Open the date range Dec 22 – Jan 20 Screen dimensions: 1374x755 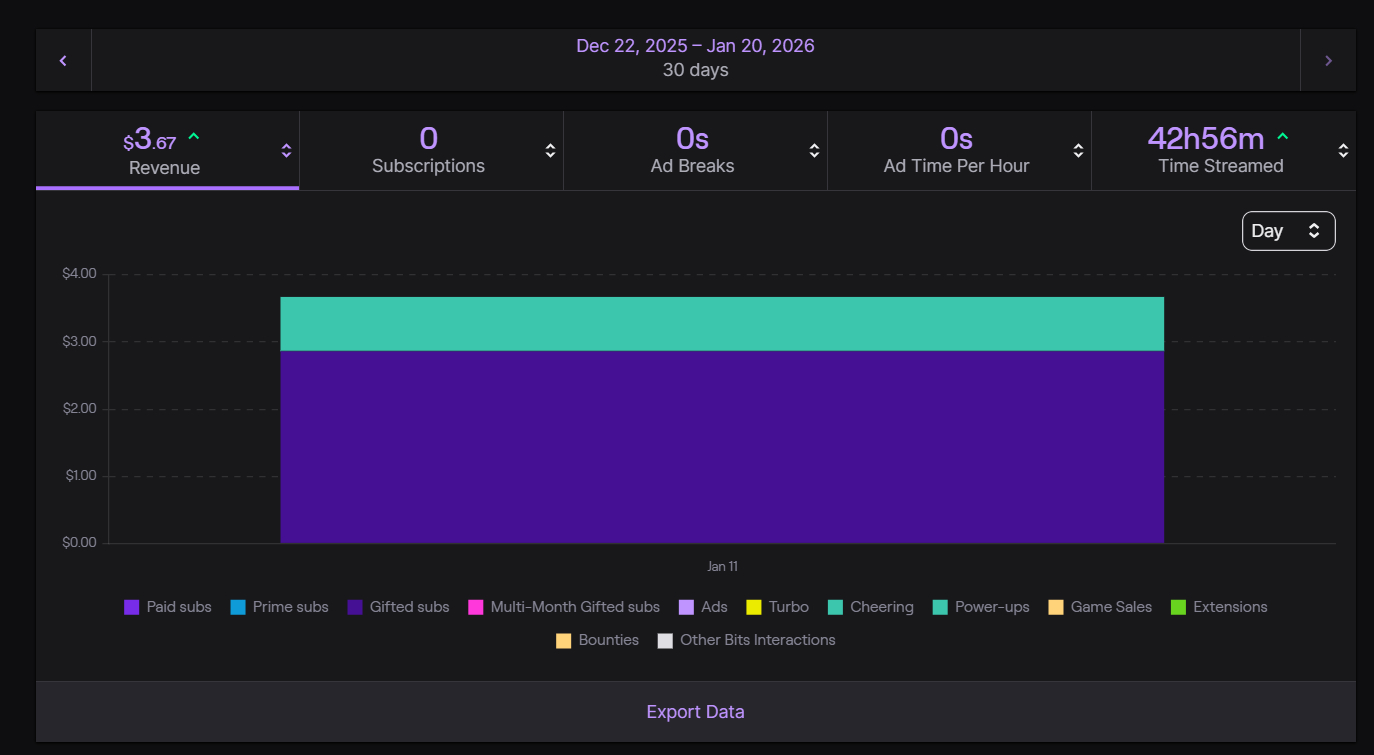click(x=695, y=46)
